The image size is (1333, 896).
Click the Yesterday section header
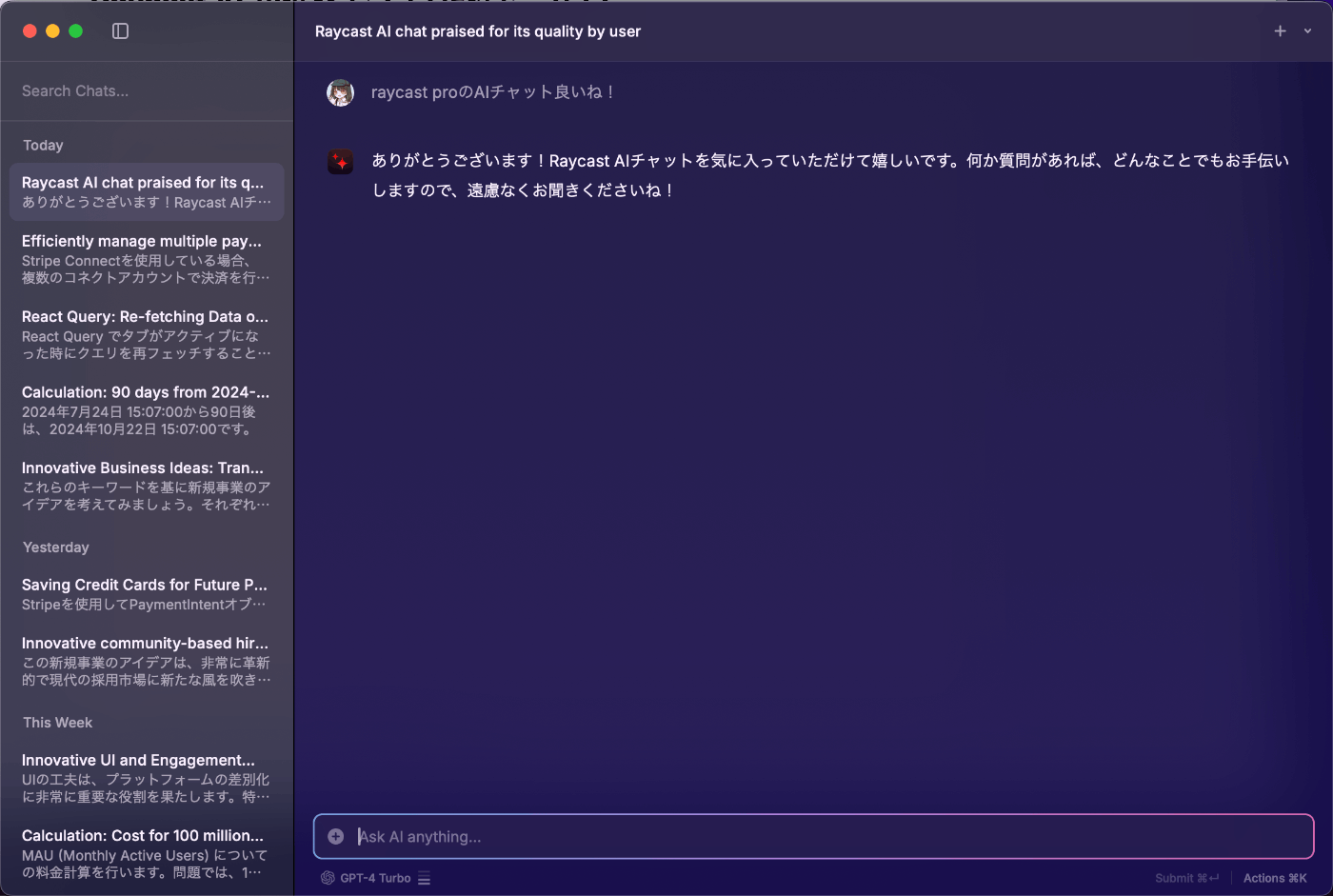(x=56, y=548)
